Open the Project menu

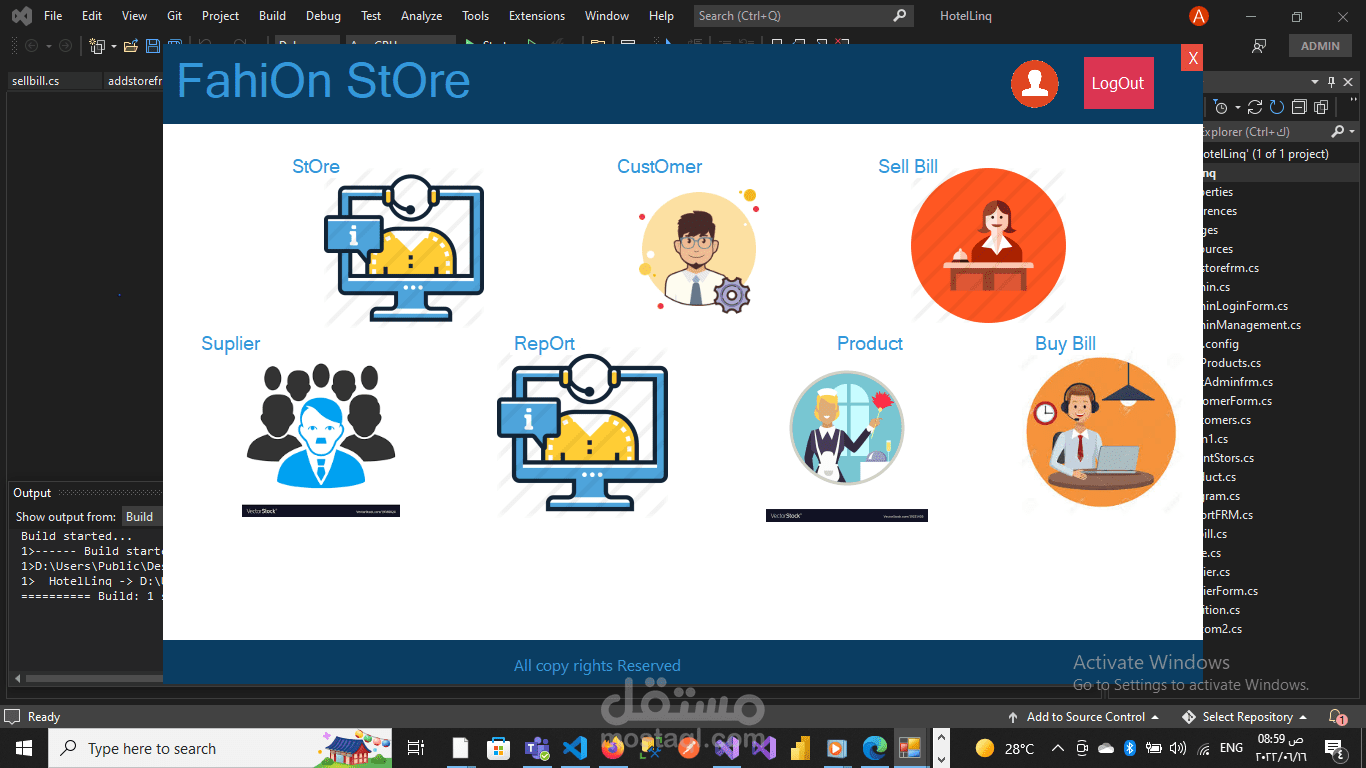[x=220, y=16]
